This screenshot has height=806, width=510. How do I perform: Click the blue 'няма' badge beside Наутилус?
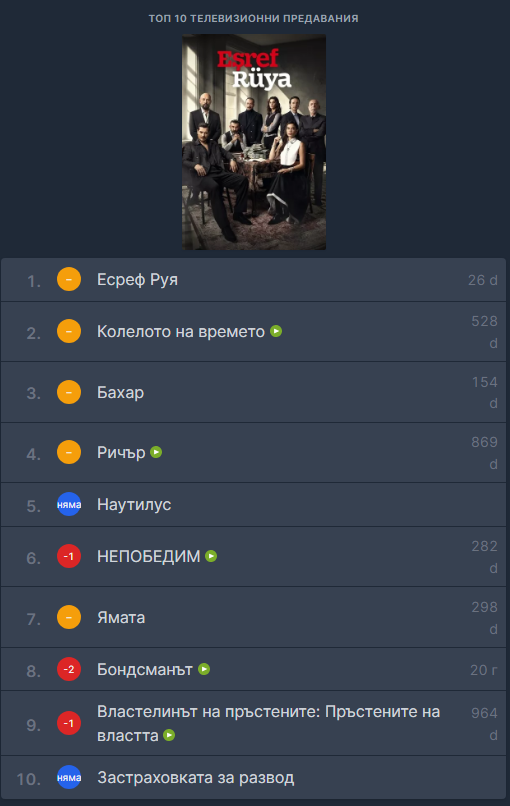tap(69, 504)
